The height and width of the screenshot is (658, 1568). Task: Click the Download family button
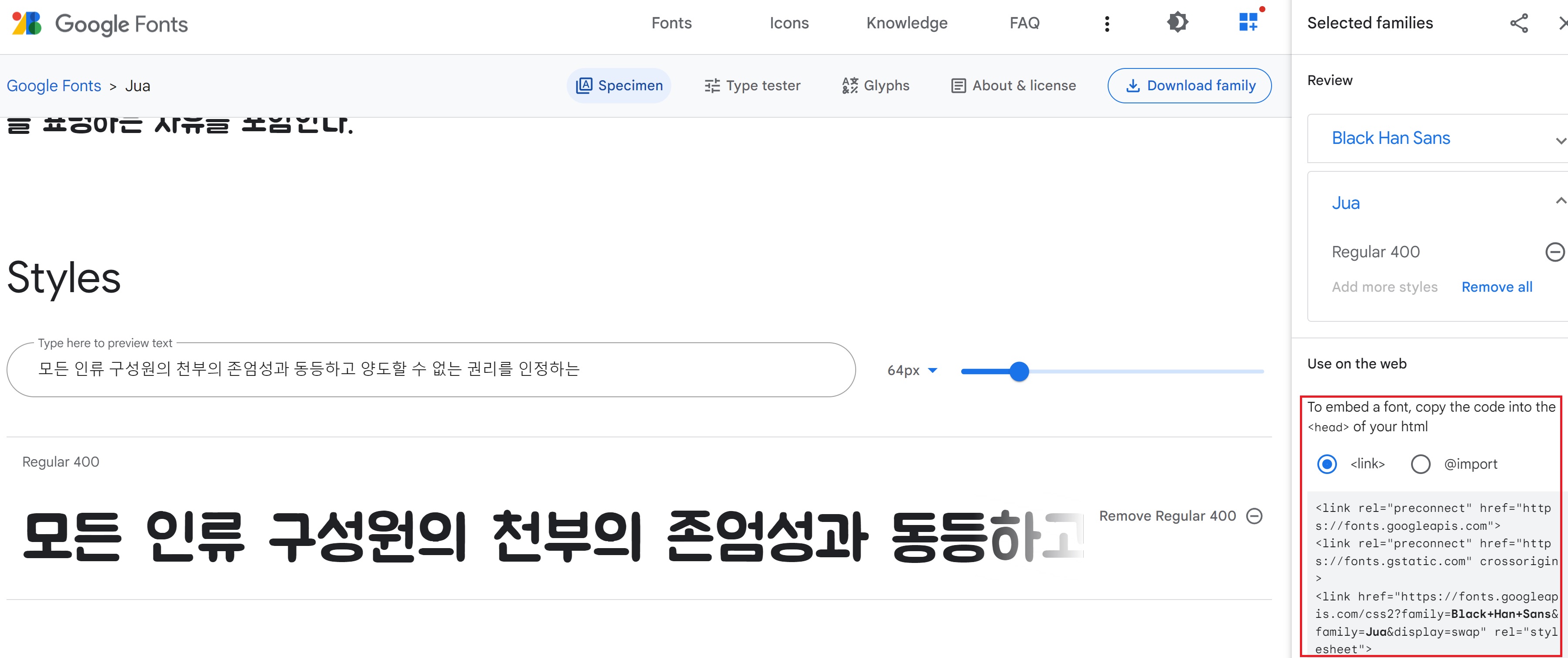point(1189,85)
